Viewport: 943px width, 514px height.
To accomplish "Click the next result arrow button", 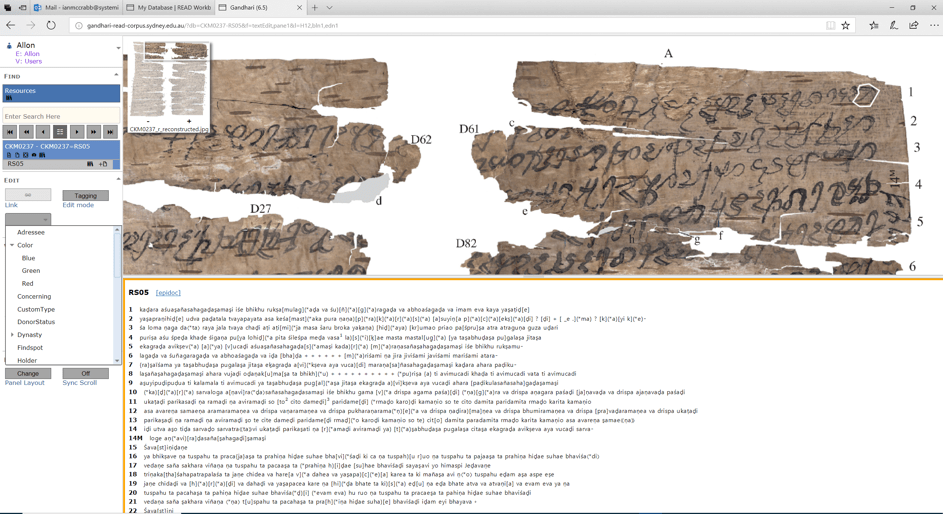I will (x=77, y=132).
